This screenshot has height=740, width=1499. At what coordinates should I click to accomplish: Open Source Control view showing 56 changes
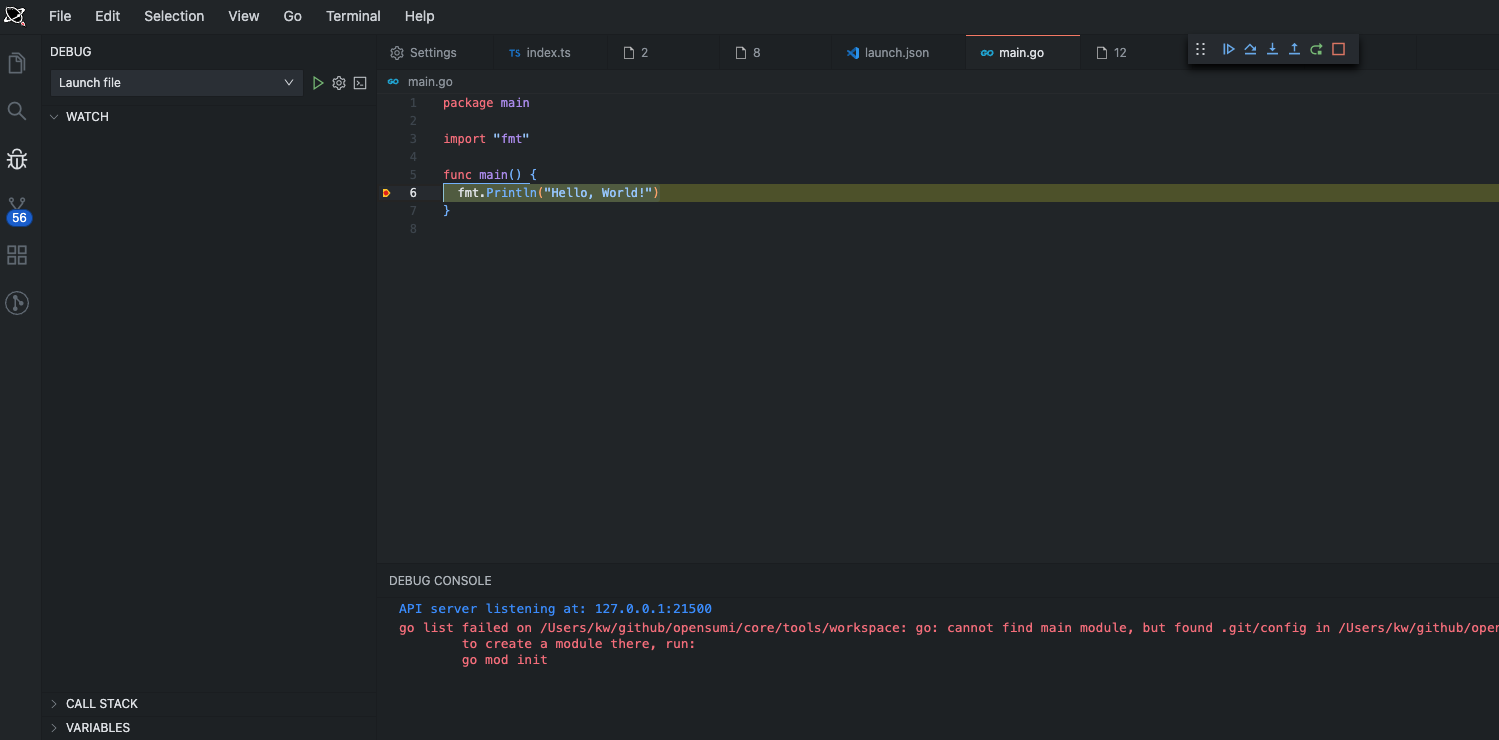16,205
